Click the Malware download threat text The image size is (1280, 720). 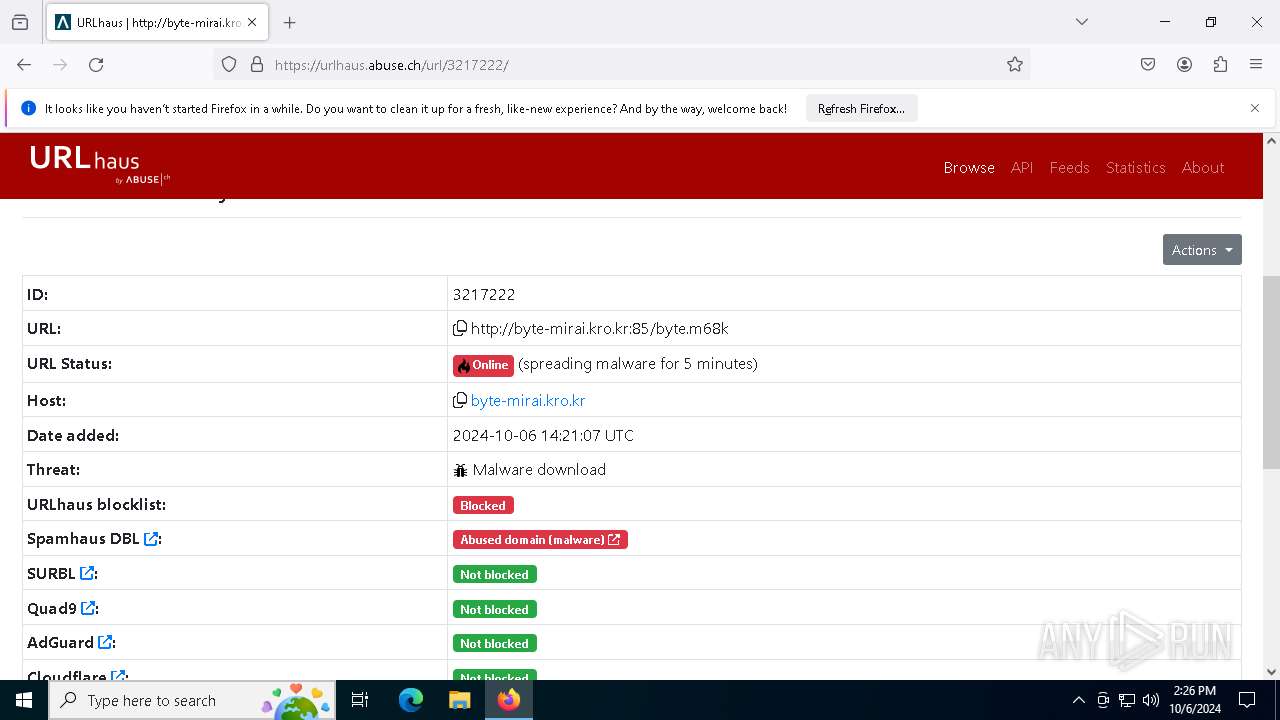539,469
